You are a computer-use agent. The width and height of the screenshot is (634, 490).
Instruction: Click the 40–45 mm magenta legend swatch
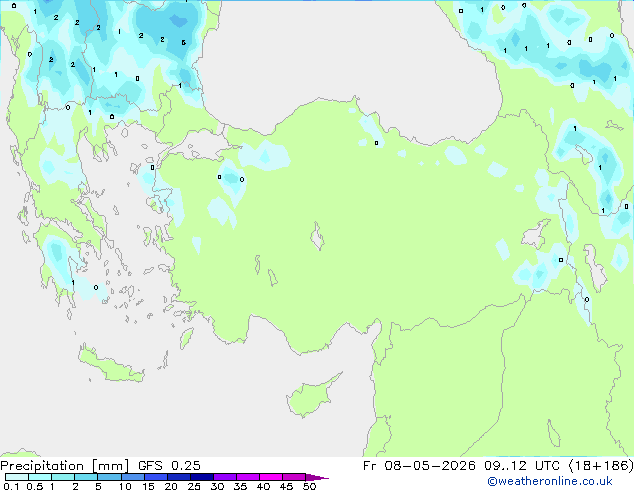click(x=271, y=477)
